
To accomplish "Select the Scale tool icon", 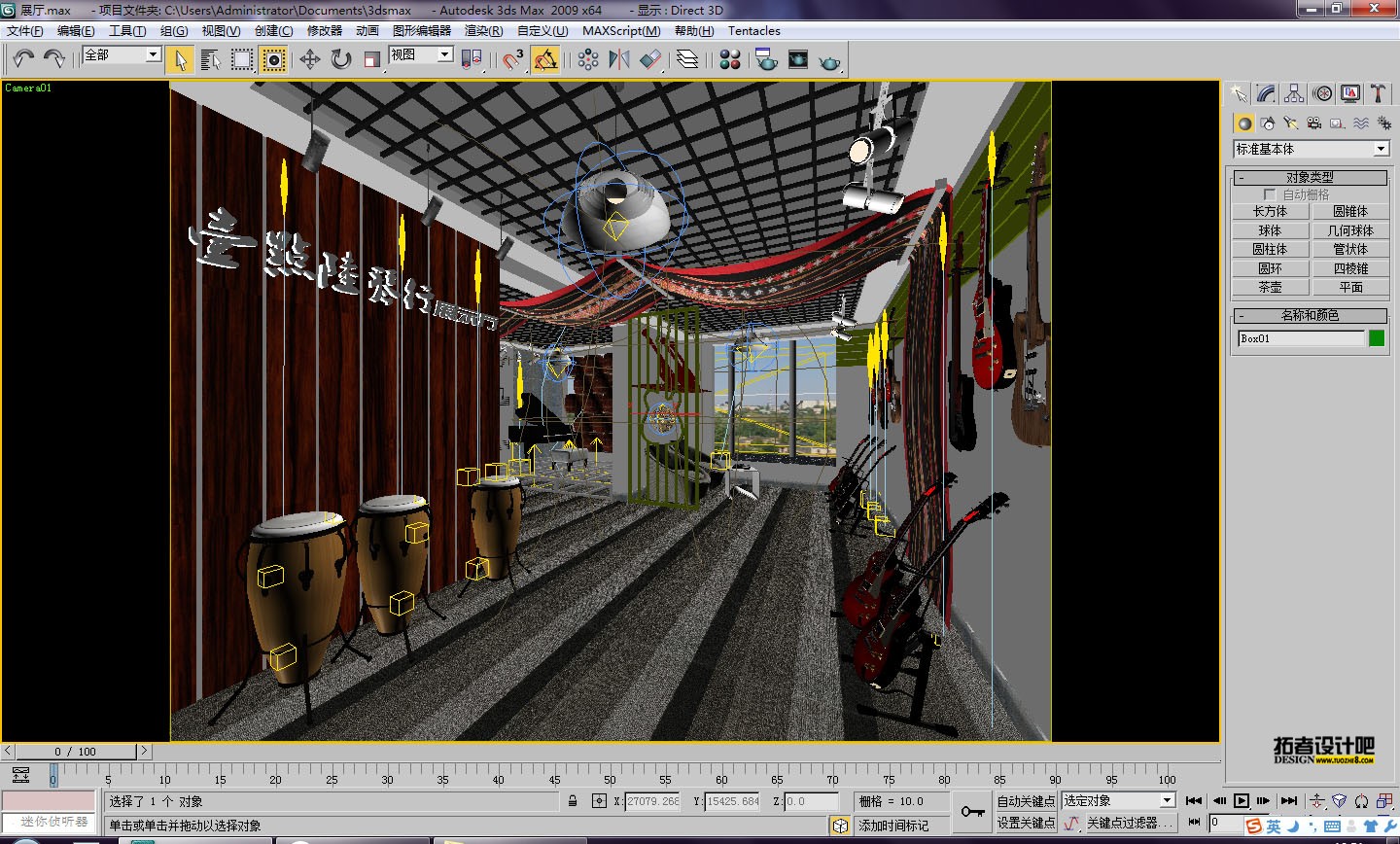I will pos(371,59).
